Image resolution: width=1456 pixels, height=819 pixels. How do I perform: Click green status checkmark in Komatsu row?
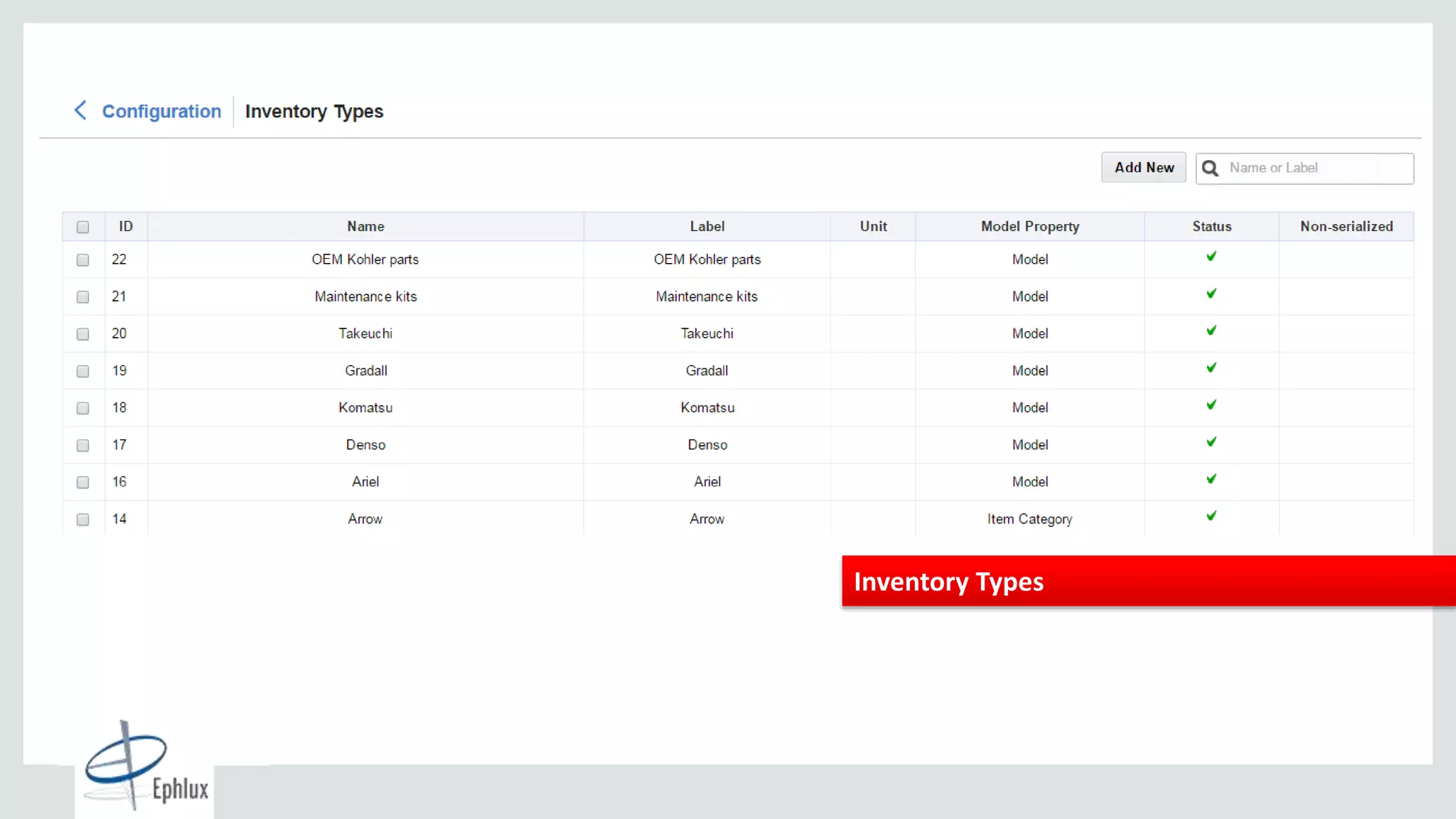(1211, 405)
